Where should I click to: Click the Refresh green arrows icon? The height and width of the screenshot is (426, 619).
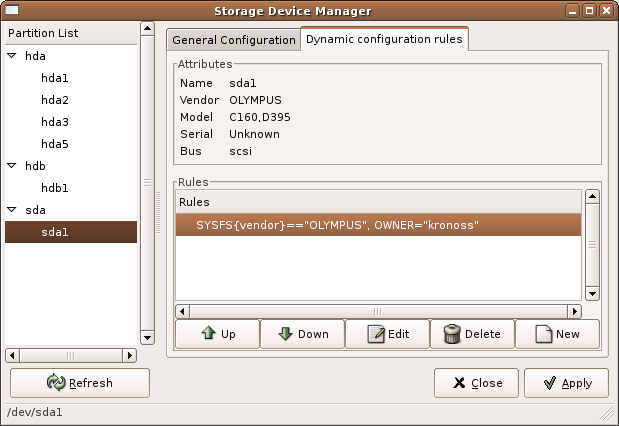(56, 383)
